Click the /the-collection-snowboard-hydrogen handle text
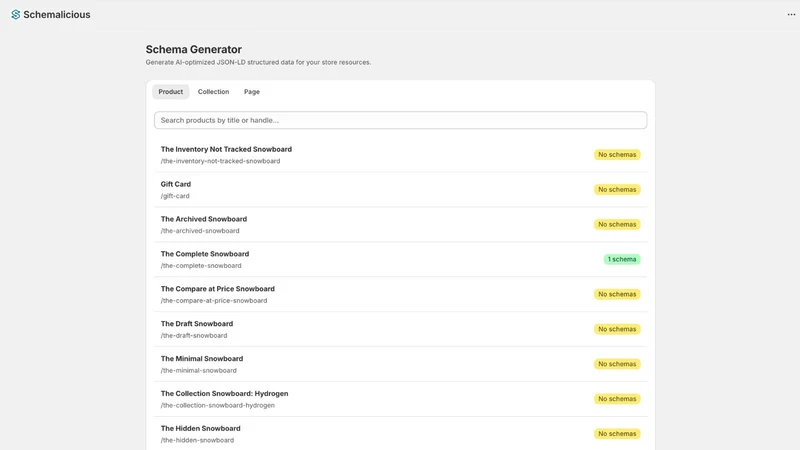The image size is (800, 450). coord(218,406)
